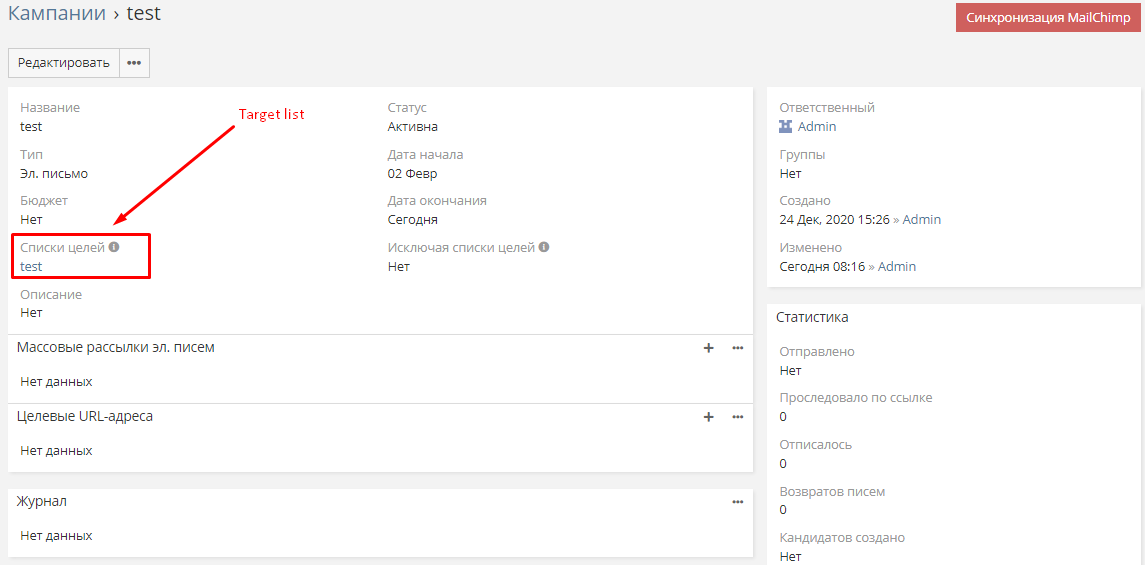
Task: Click info icon beside Списки целей
Action: tap(114, 247)
